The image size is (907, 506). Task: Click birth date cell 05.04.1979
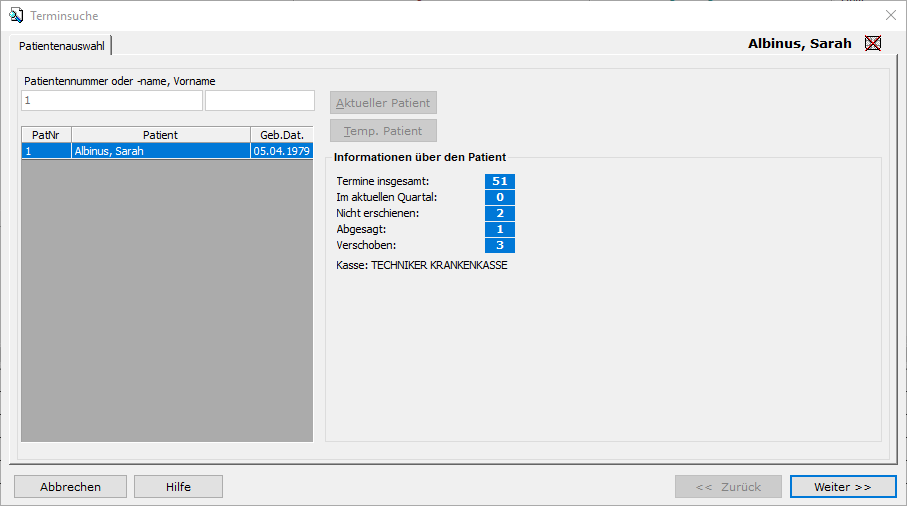tap(282, 151)
